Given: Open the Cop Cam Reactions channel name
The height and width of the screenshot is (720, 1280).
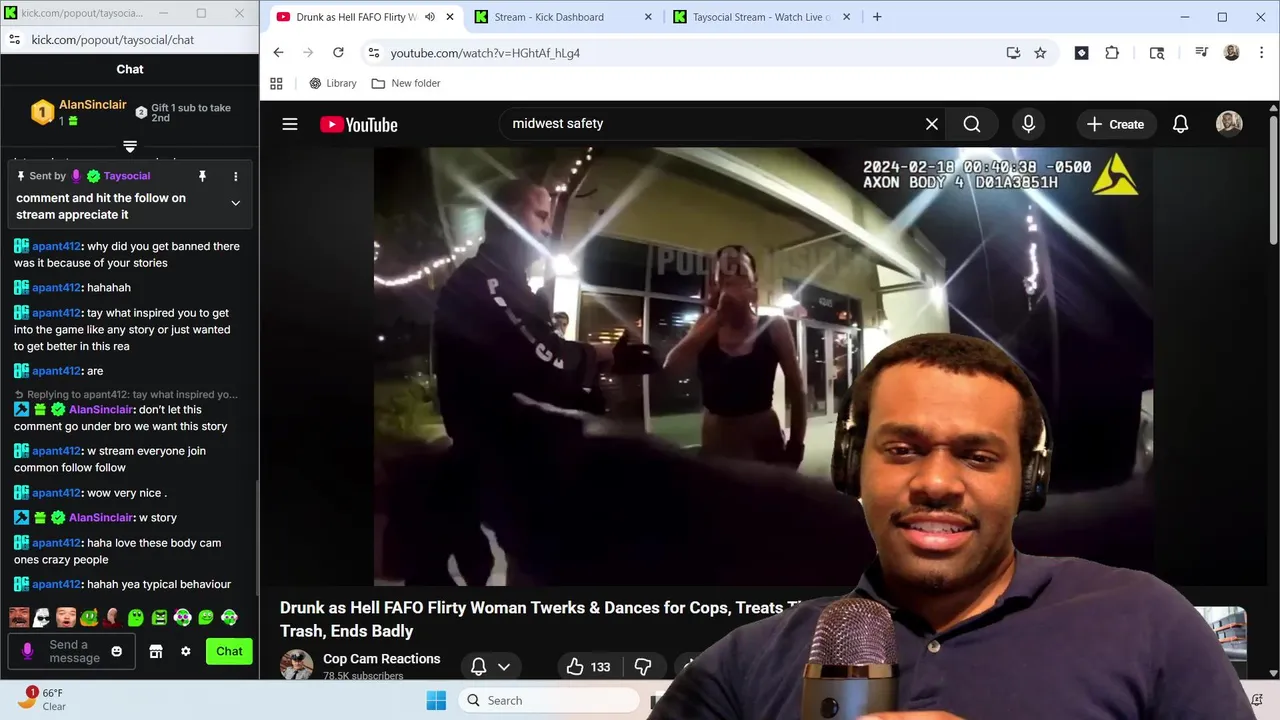Looking at the screenshot, I should [x=381, y=659].
